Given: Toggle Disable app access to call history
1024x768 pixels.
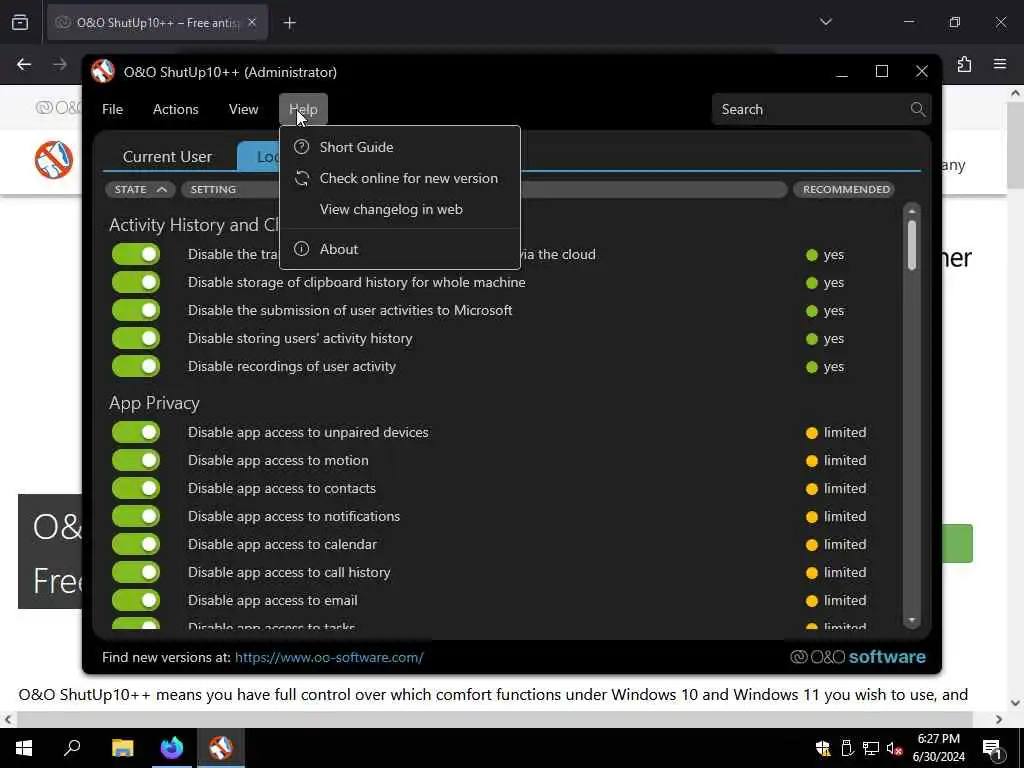Looking at the screenshot, I should click(136, 573).
